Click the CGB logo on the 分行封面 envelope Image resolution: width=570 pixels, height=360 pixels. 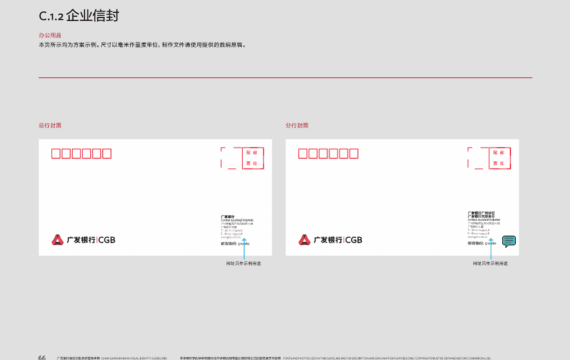pyautogui.click(x=330, y=240)
